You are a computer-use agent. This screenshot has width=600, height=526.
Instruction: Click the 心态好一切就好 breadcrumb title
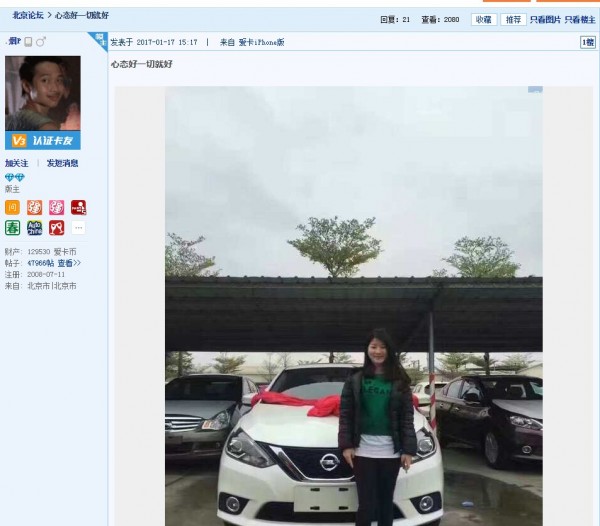tap(82, 15)
